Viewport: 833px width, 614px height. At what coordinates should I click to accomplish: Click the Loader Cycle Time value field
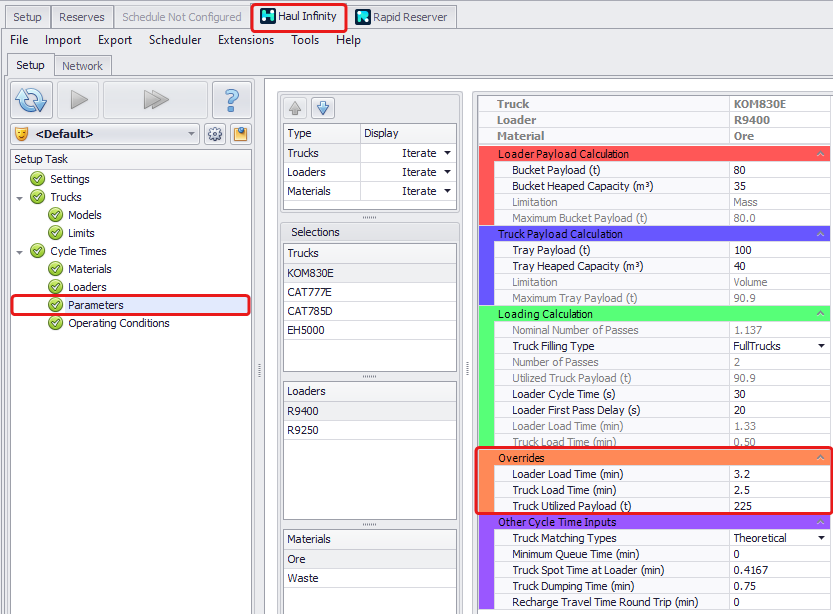point(778,394)
